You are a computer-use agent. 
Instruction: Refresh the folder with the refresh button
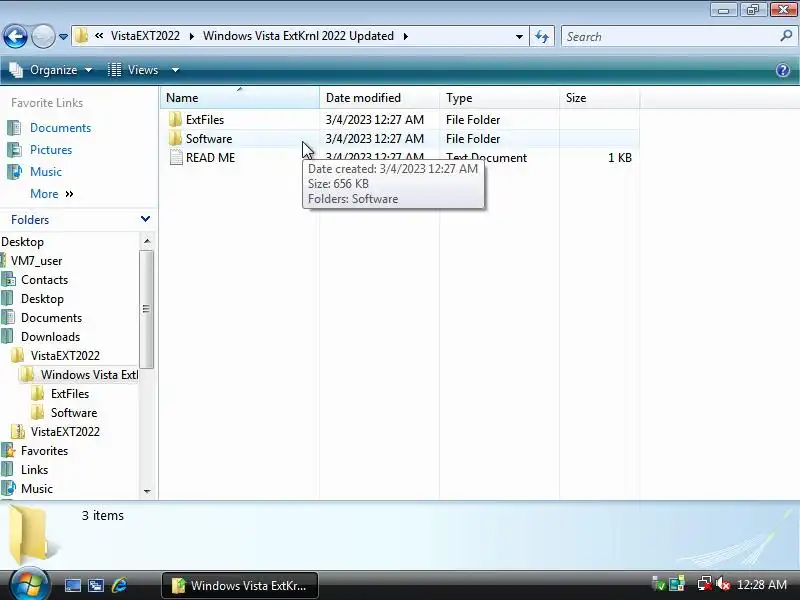pyautogui.click(x=542, y=36)
